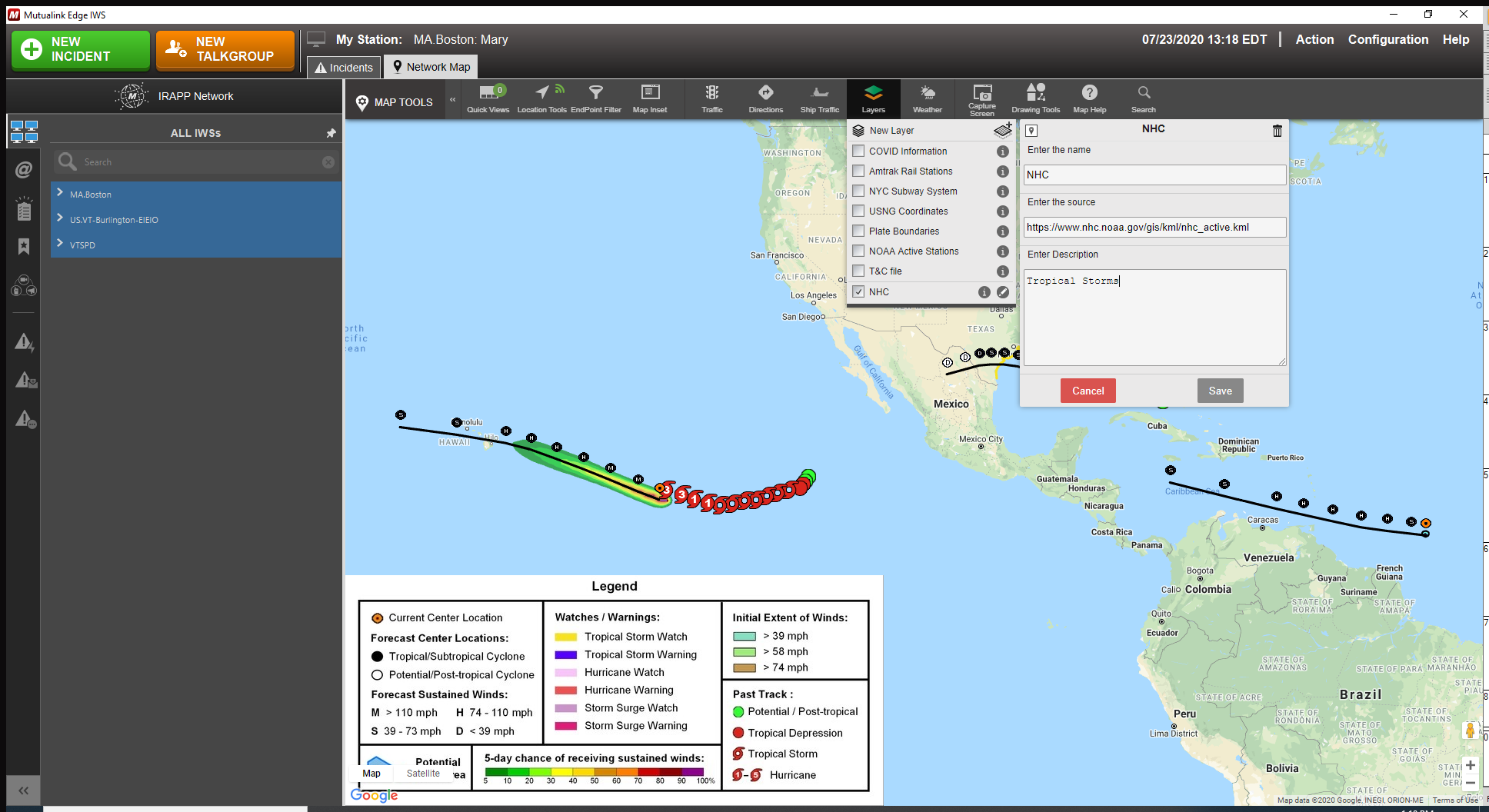Image resolution: width=1489 pixels, height=812 pixels.
Task: Enable Amtrak Rail Stations checkbox
Action: pos(858,171)
